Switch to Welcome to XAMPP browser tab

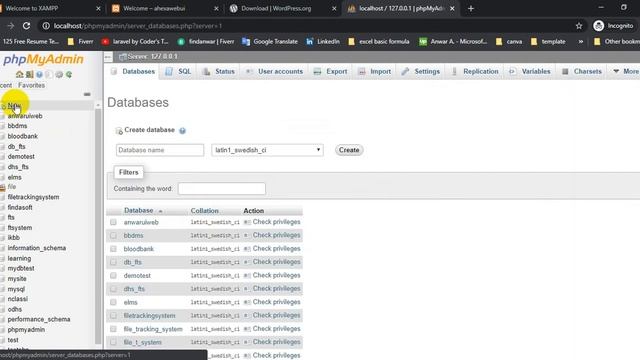[x=49, y=8]
